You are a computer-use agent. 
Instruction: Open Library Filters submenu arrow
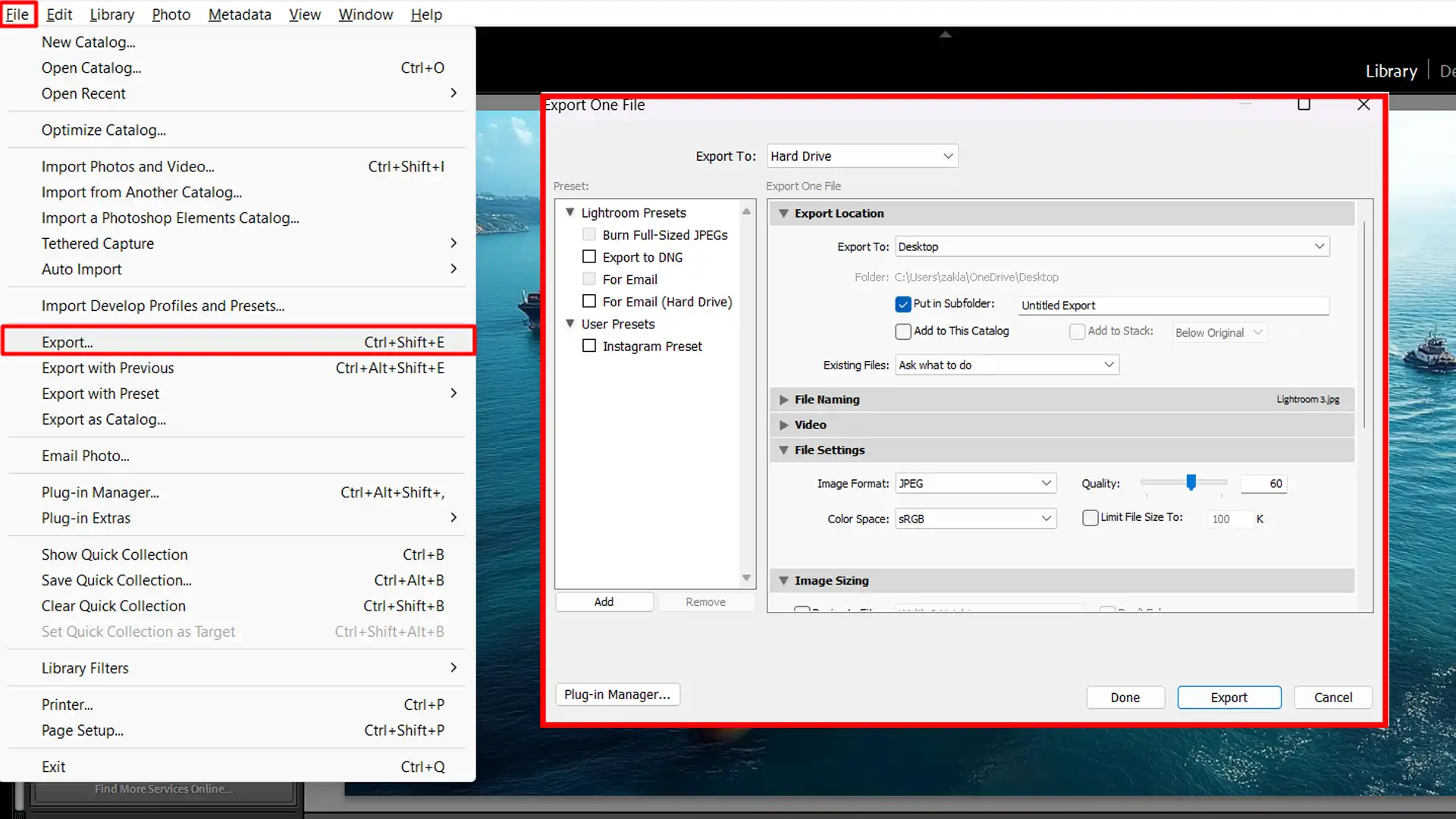pos(453,667)
